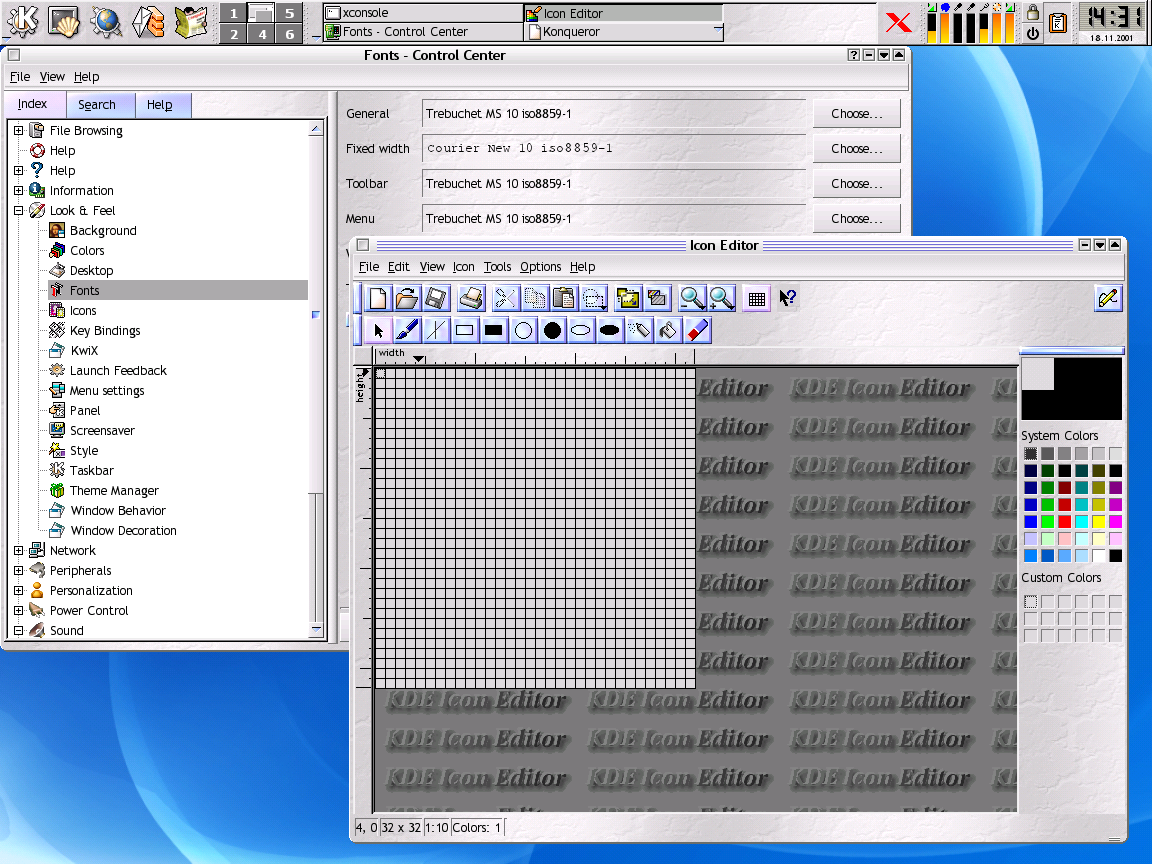Open the Tools menu in Icon Editor
The width and height of the screenshot is (1152, 864).
(x=497, y=267)
